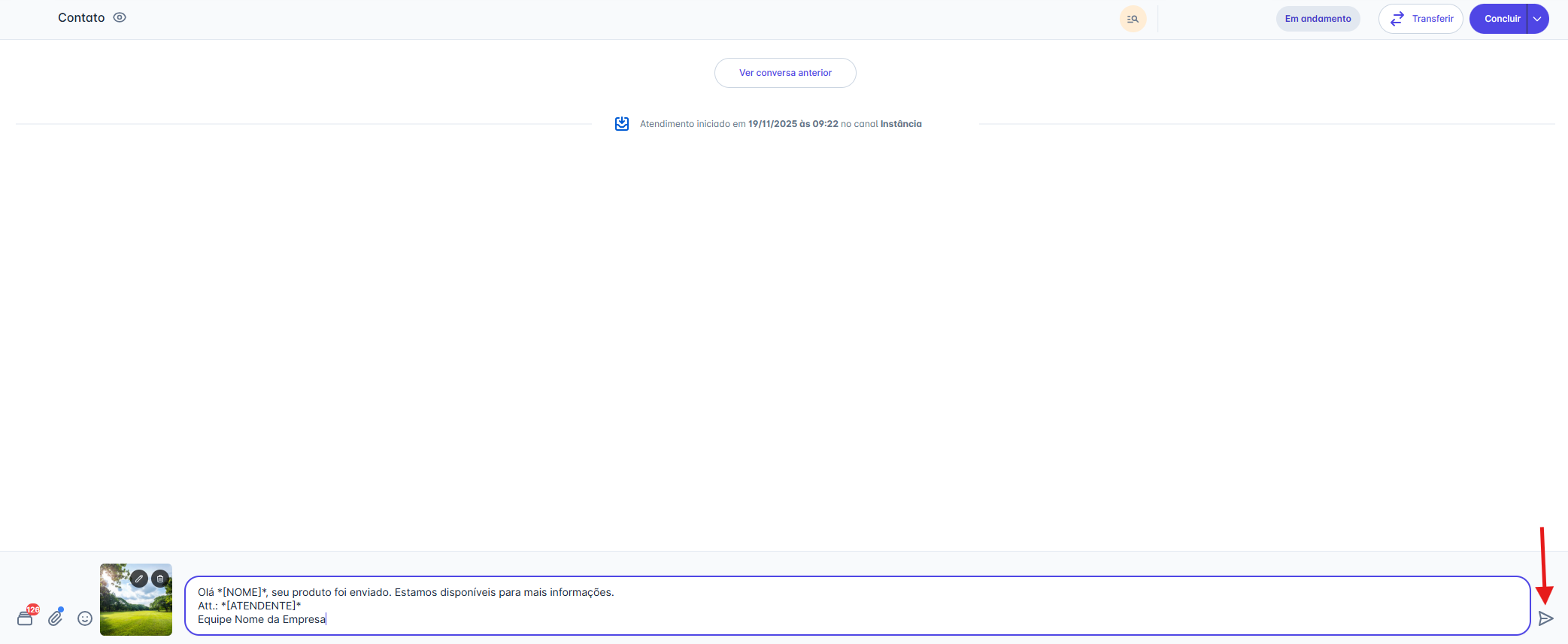Delete attached image with the trash icon
Screen dimensions: 1568x644
(x=160, y=579)
